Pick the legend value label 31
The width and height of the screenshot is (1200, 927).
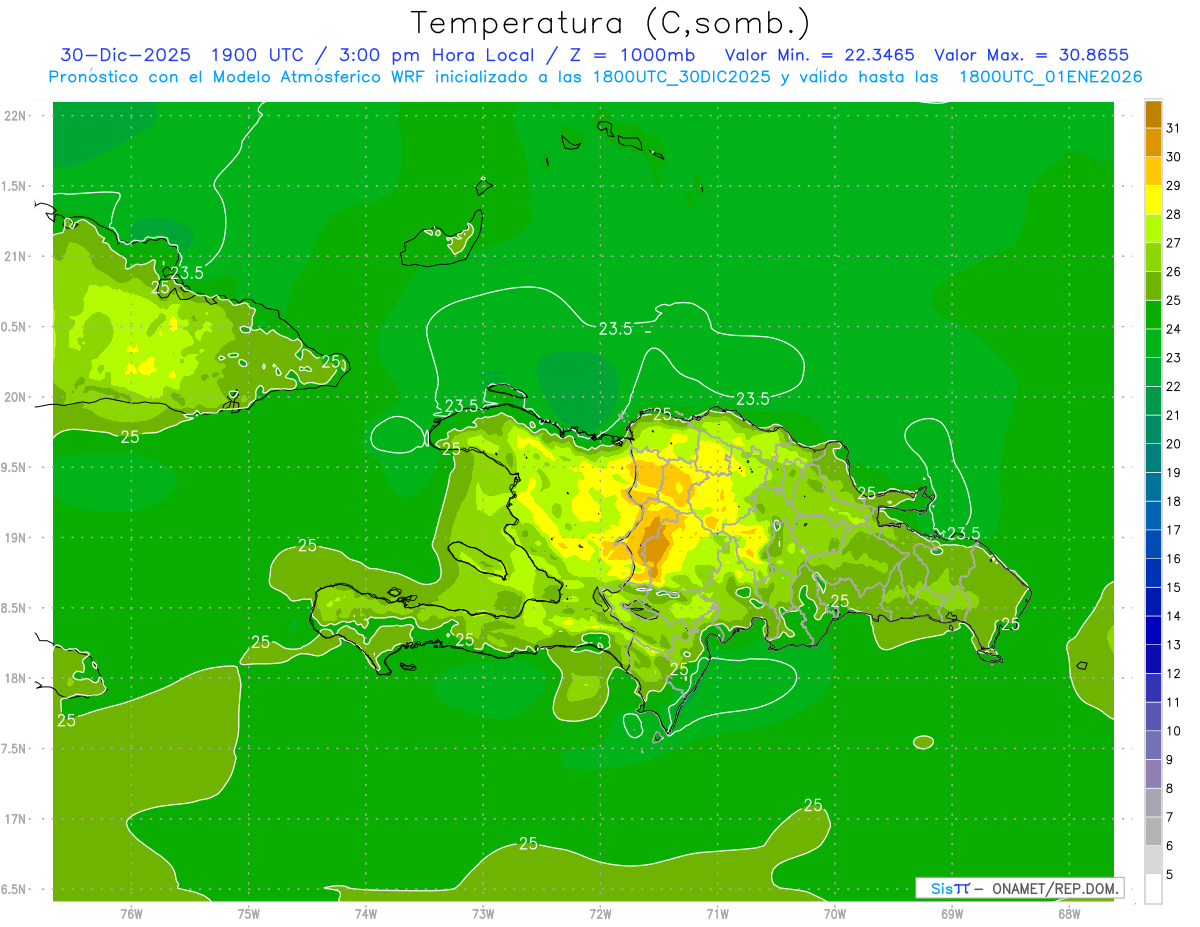coord(1173,128)
